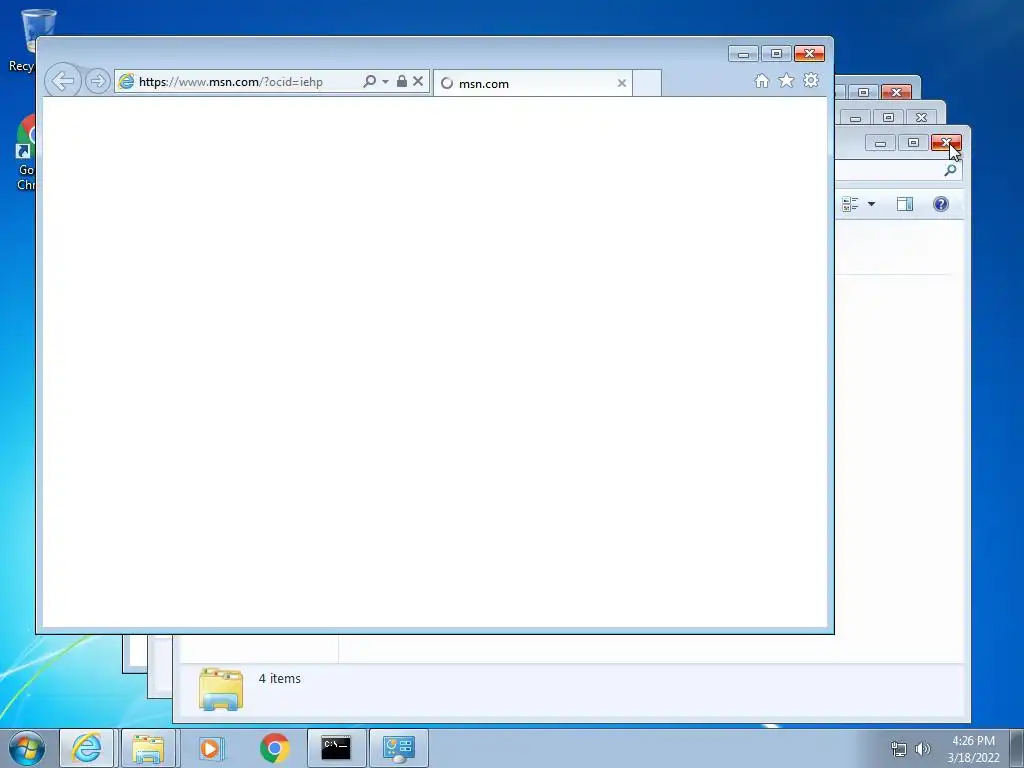The image size is (1024, 768).
Task: Stop loading the page
Action: [418, 81]
